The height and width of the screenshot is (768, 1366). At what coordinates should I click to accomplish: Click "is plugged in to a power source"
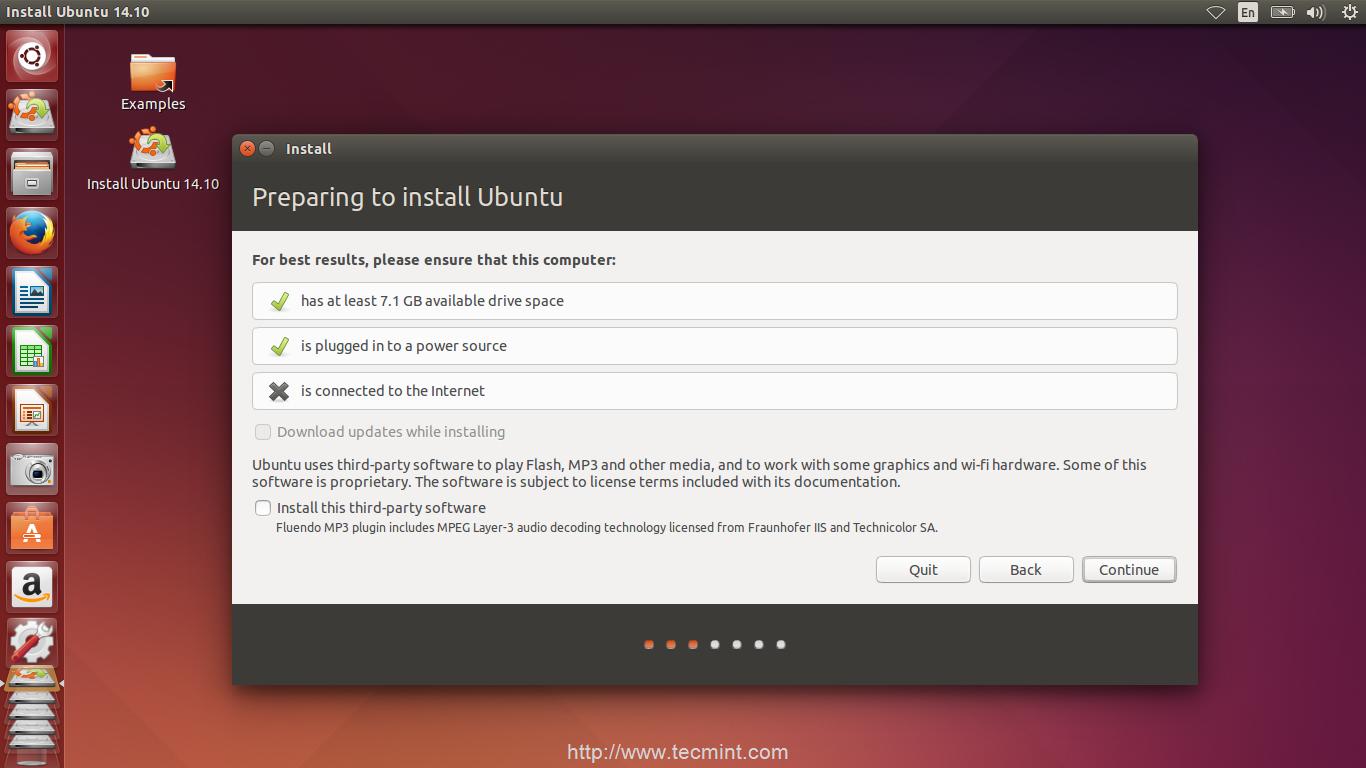coord(404,346)
